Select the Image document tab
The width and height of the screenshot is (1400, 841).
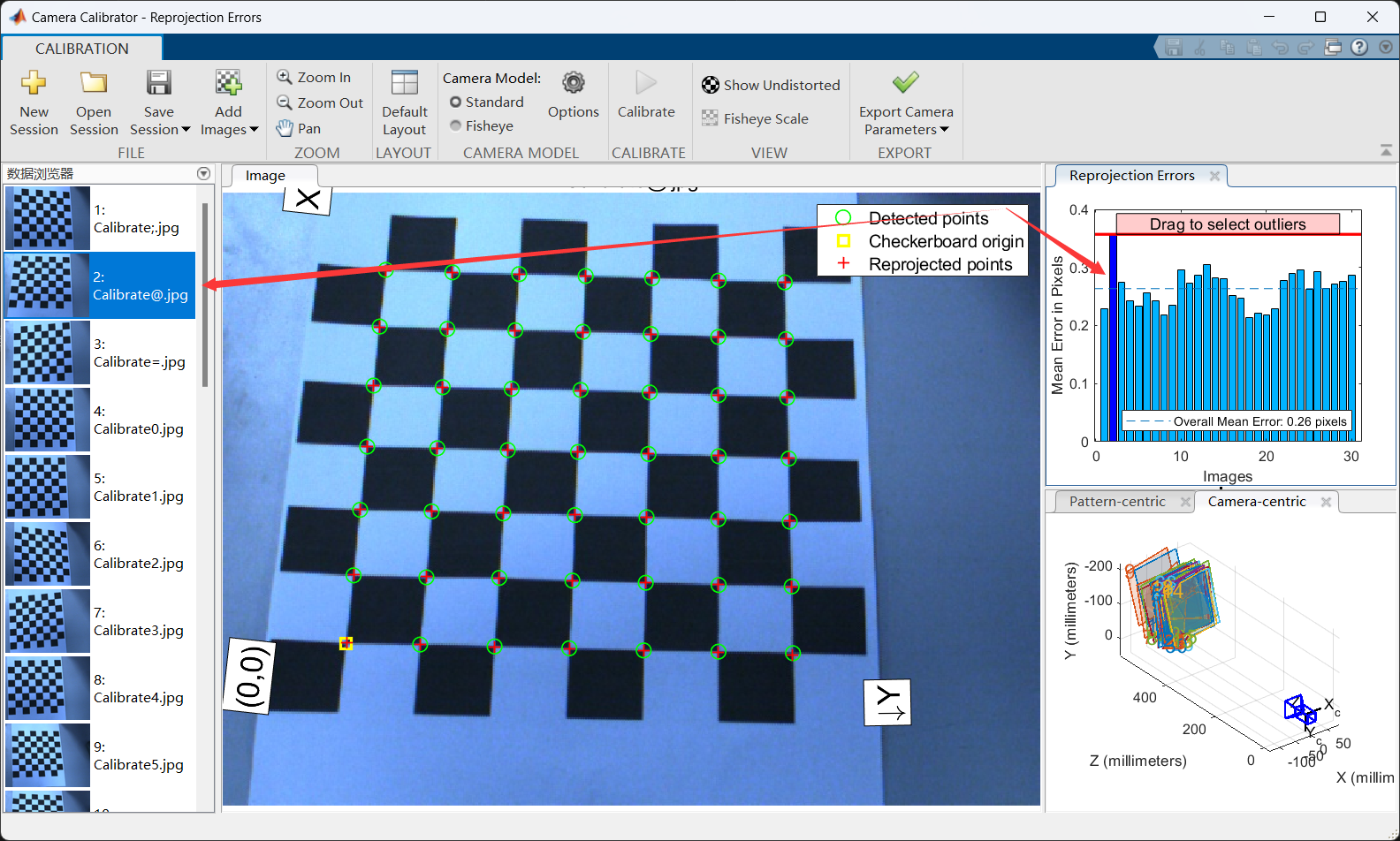tap(265, 176)
